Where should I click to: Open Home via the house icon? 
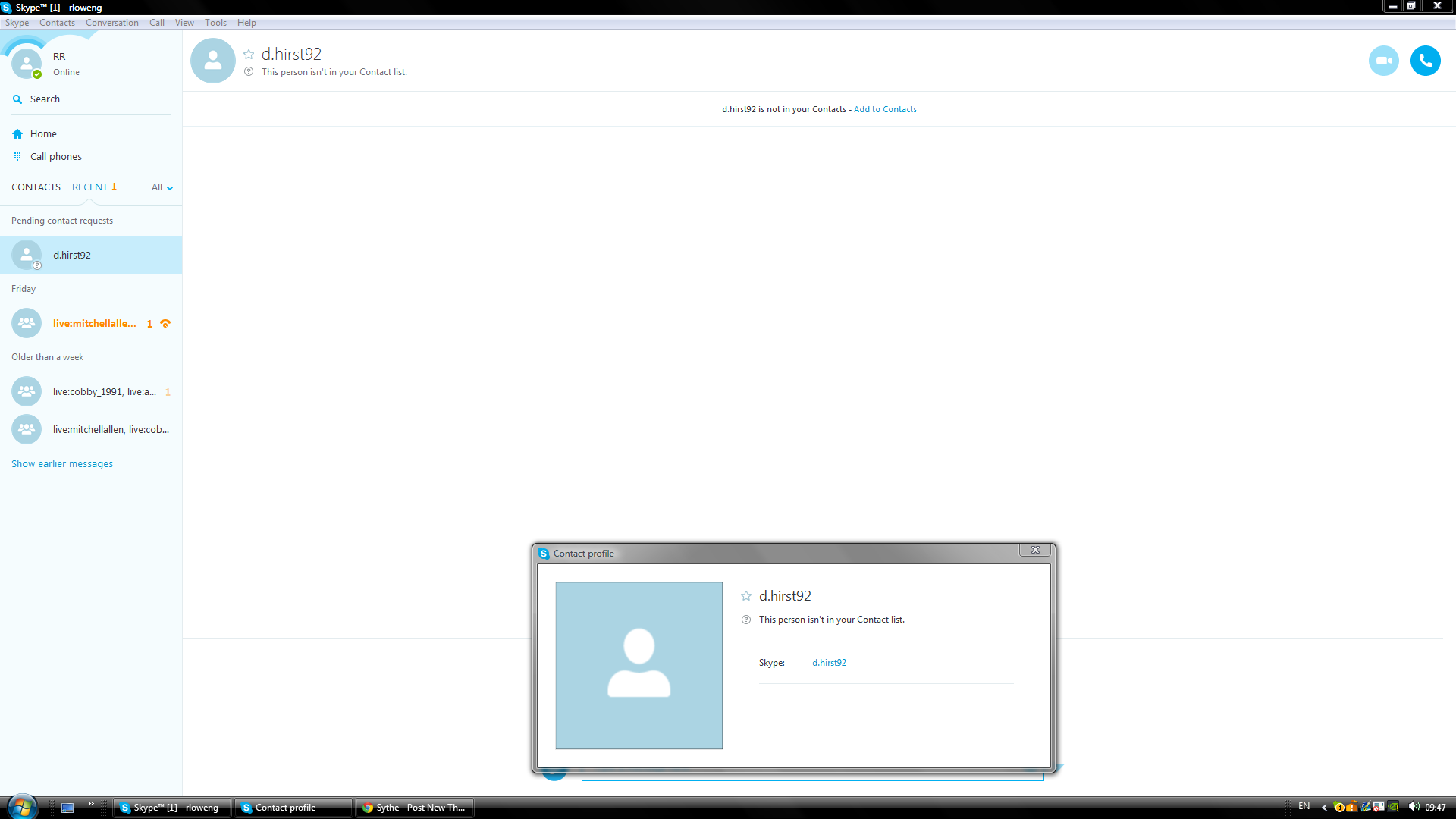[x=17, y=134]
